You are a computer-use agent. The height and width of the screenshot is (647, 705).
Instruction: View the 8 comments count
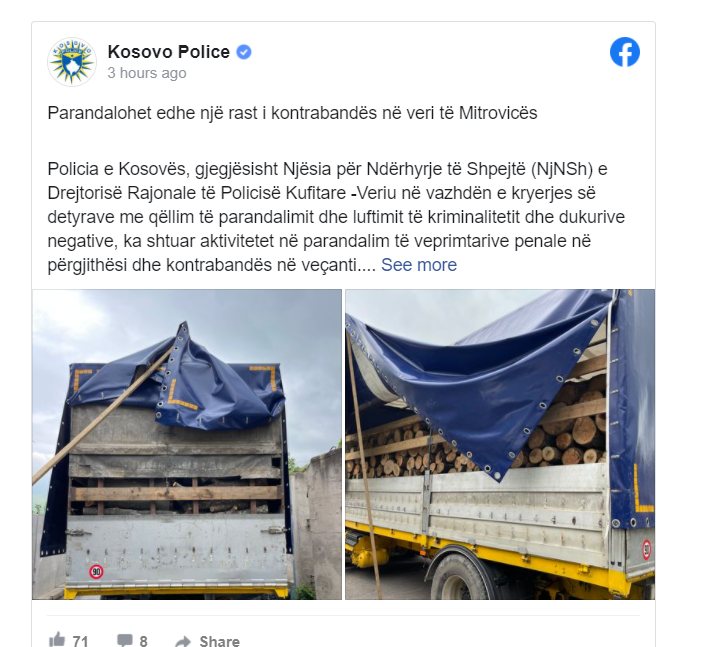point(143,641)
